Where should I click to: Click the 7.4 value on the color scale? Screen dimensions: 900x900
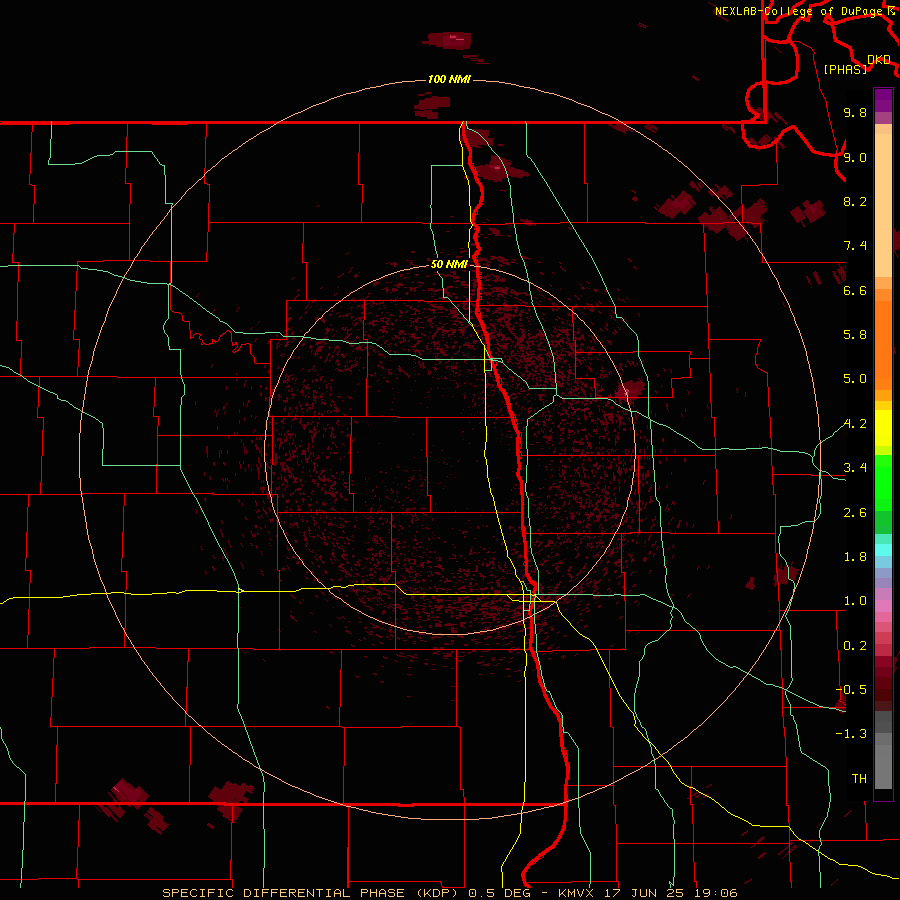pos(855,246)
